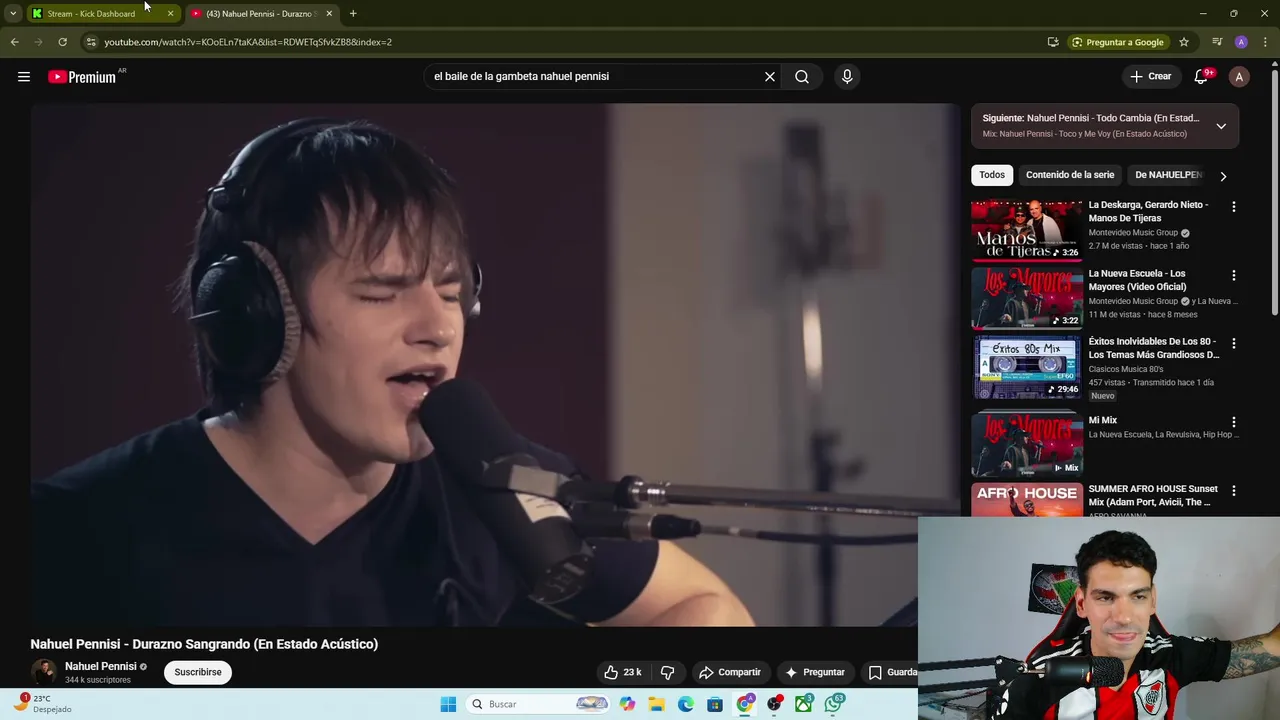Open browser media controls icon

[x=1217, y=42]
